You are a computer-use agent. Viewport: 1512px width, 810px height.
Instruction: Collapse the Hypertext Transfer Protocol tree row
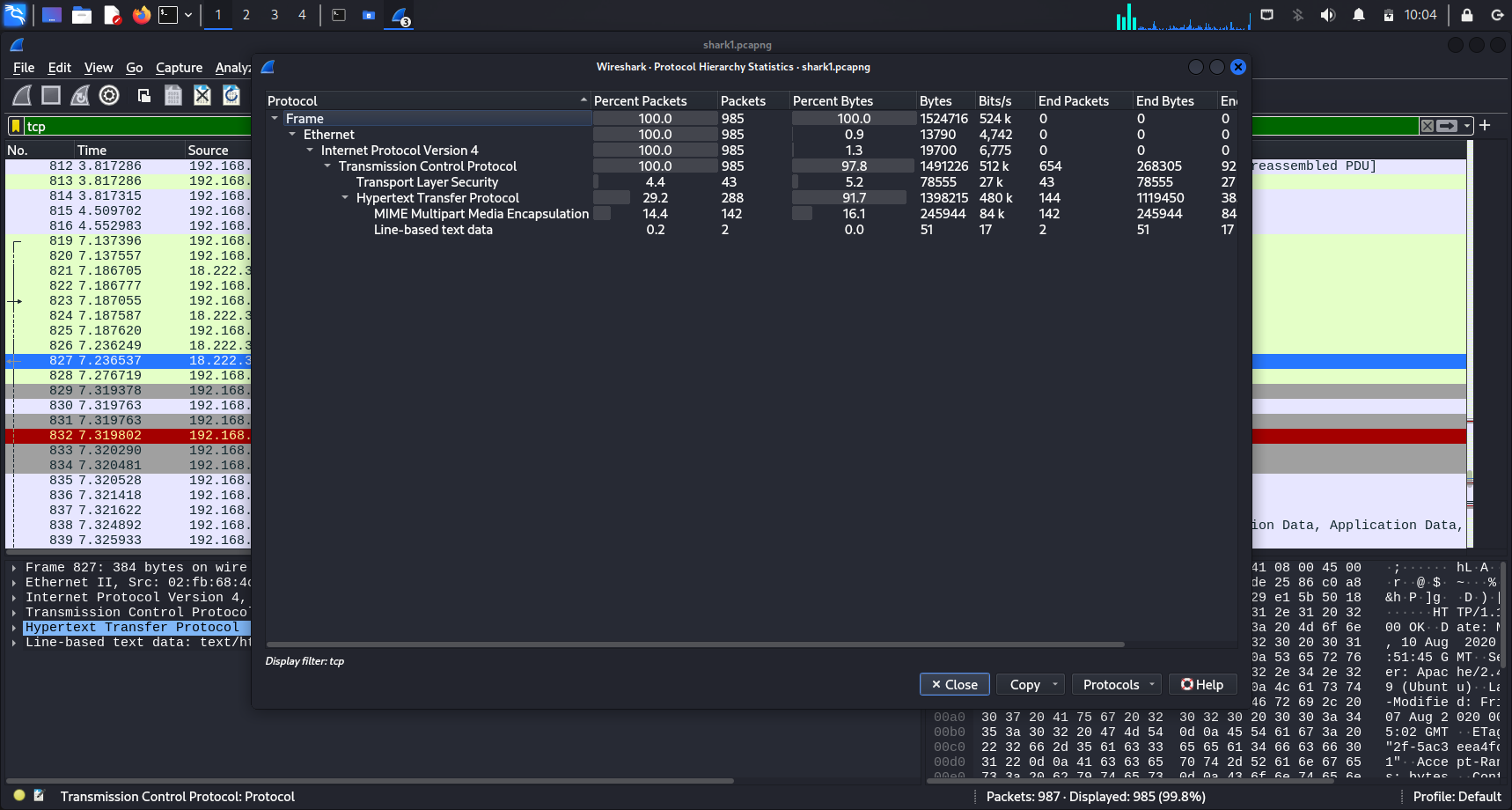coord(345,198)
